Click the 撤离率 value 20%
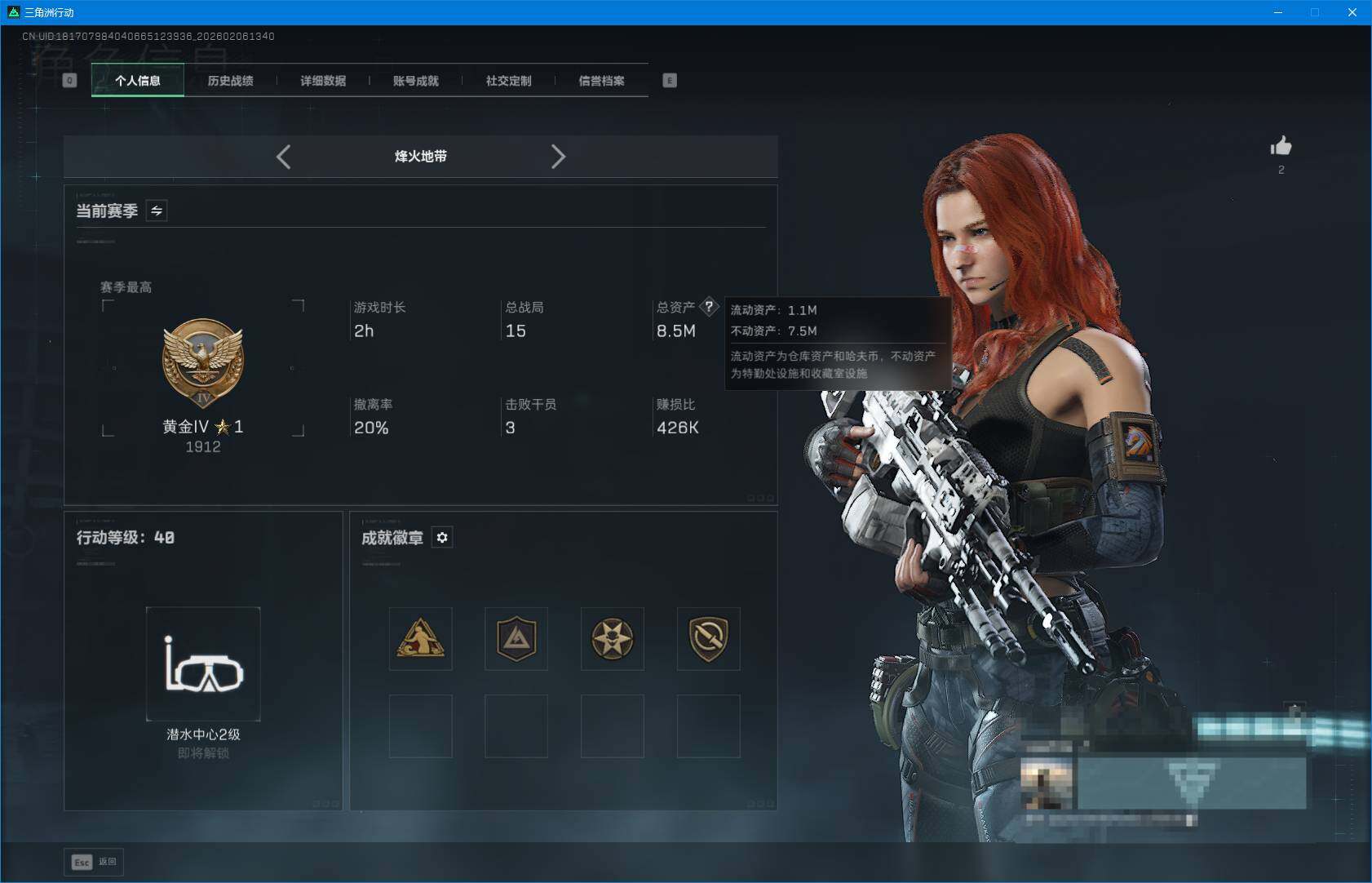Viewport: 1372px width, 883px height. (371, 428)
